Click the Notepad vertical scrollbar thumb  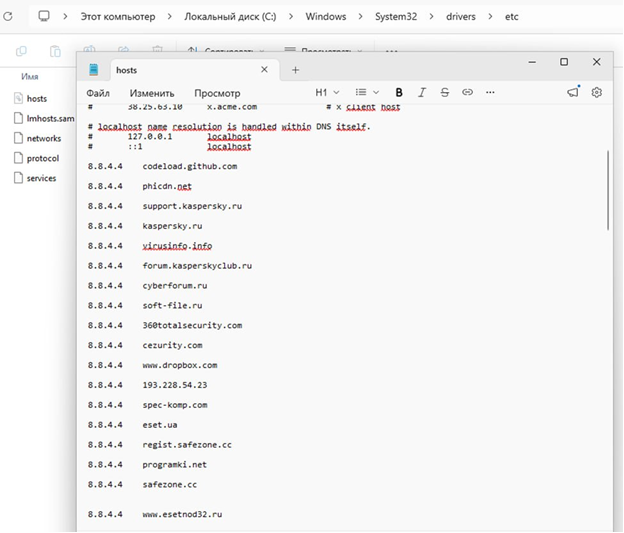click(x=608, y=190)
